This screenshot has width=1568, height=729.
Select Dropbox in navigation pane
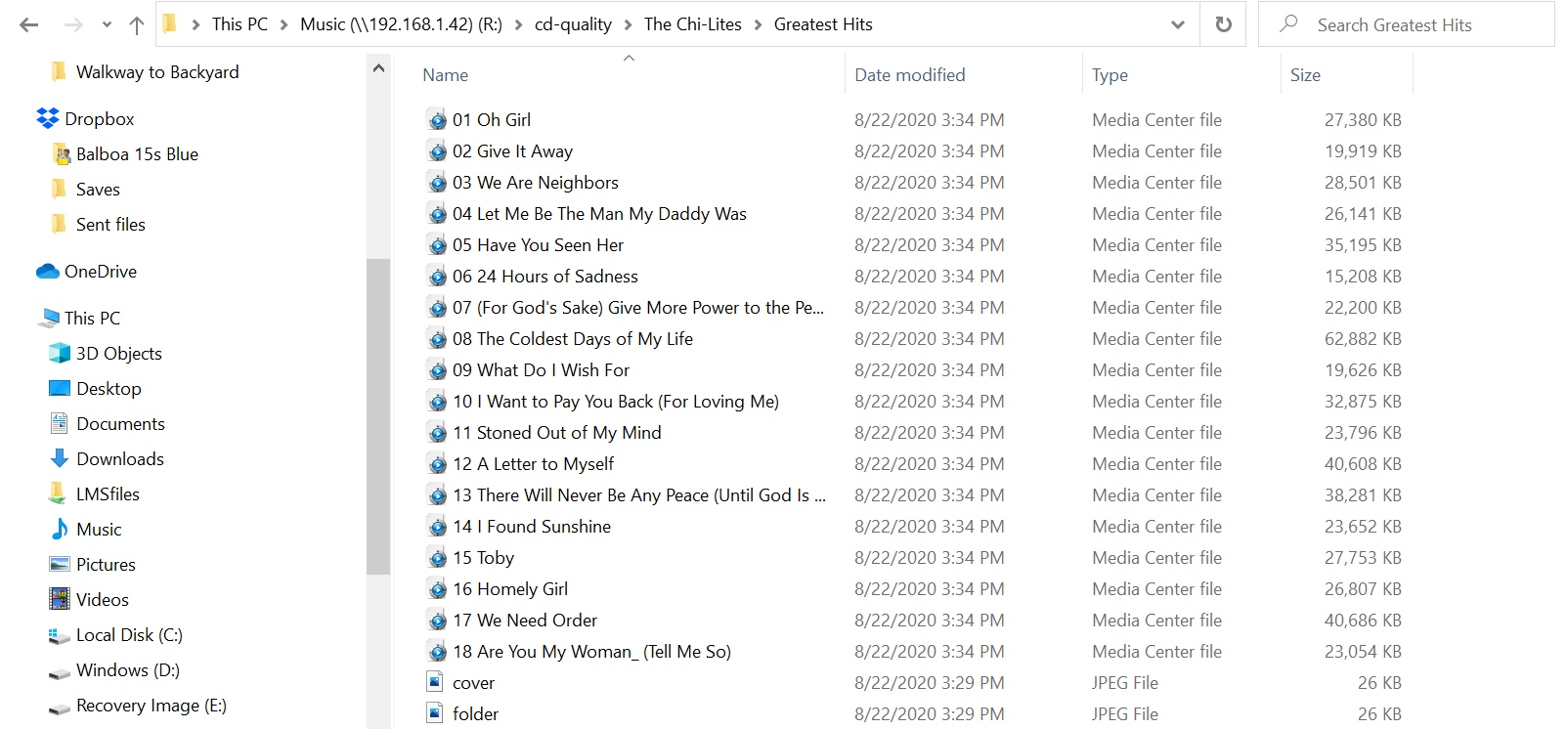point(99,119)
